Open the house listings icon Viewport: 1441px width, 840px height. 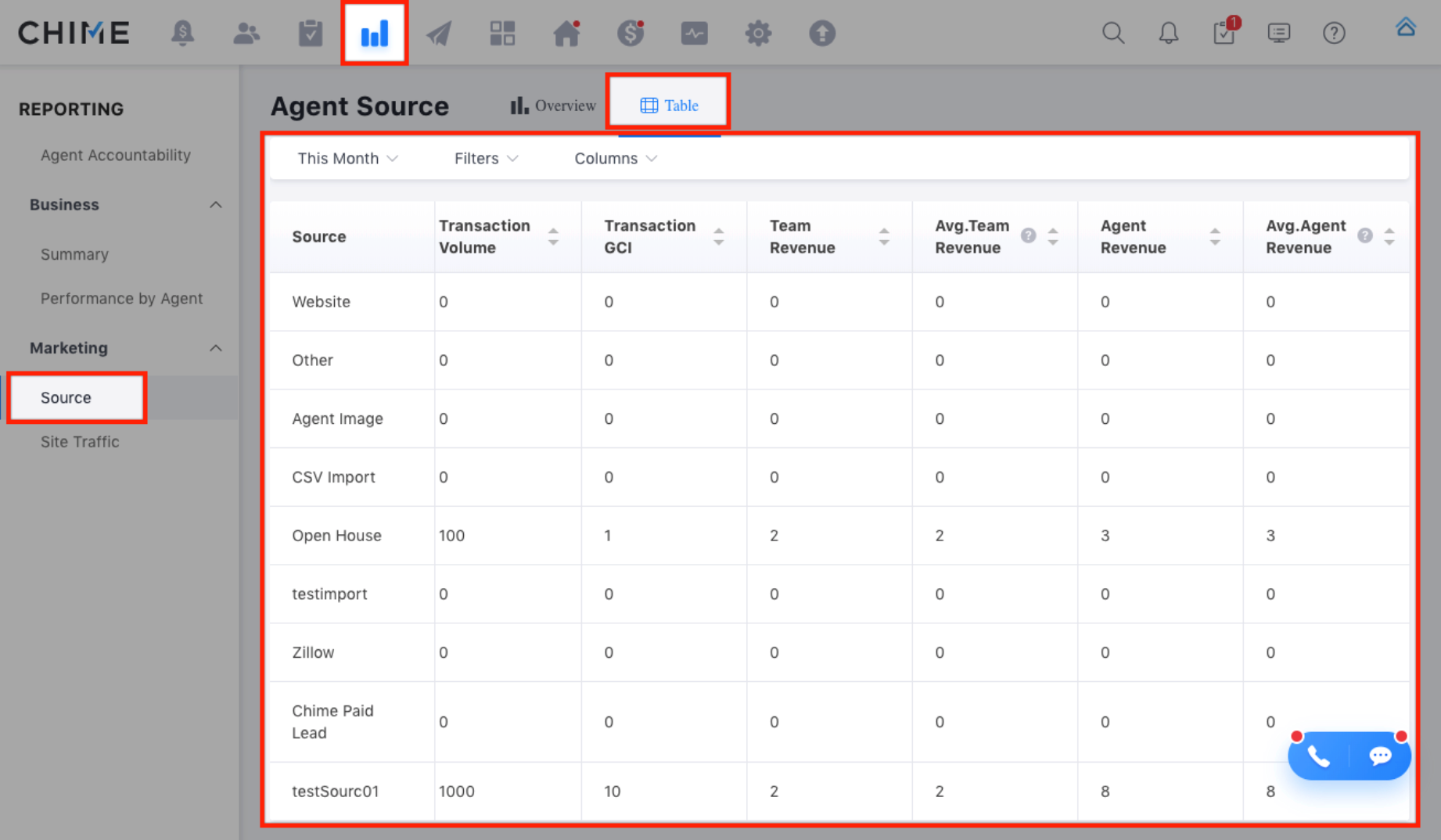click(566, 33)
